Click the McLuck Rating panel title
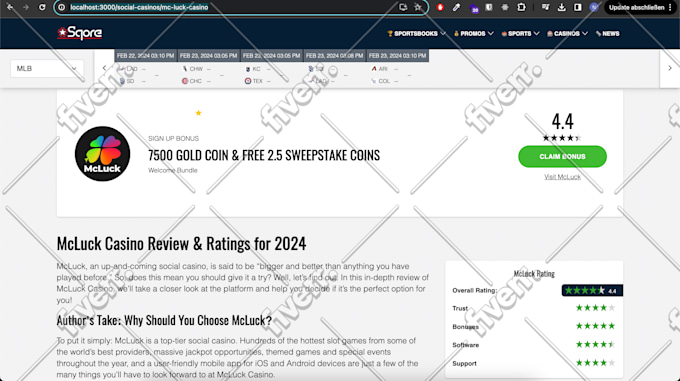This screenshot has width=680, height=381. [x=534, y=274]
